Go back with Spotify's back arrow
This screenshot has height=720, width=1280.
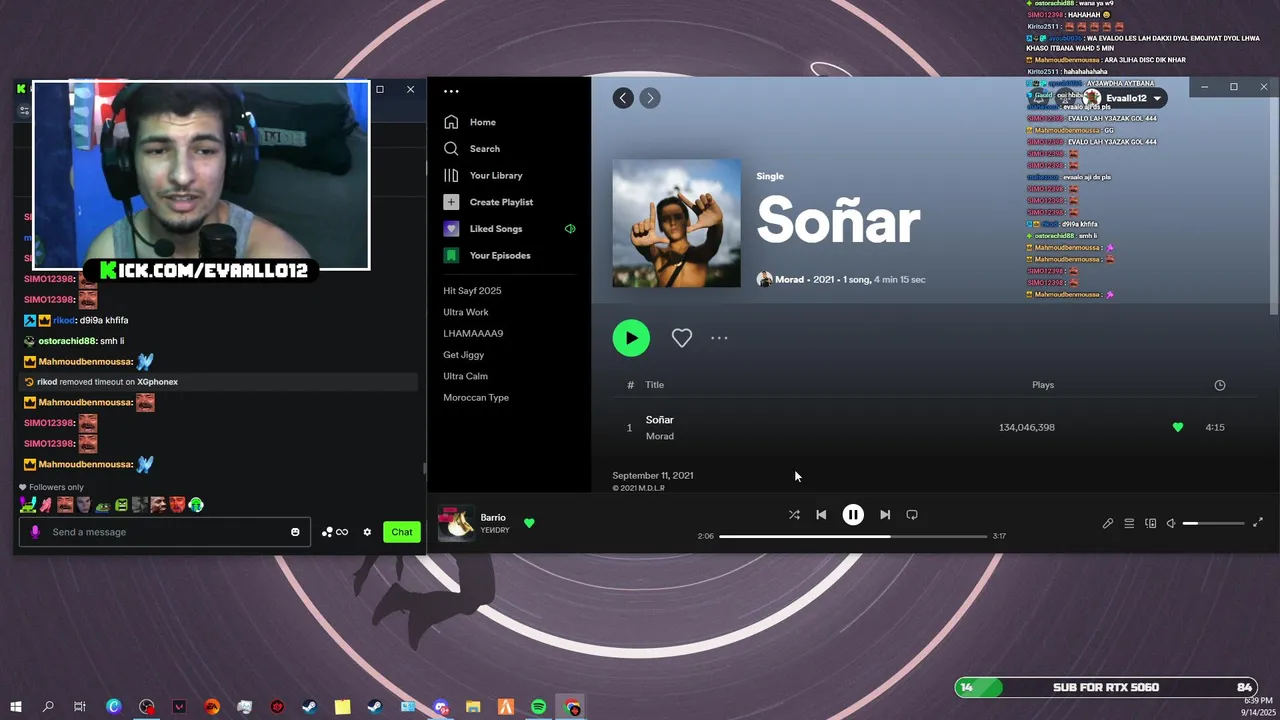coord(623,97)
